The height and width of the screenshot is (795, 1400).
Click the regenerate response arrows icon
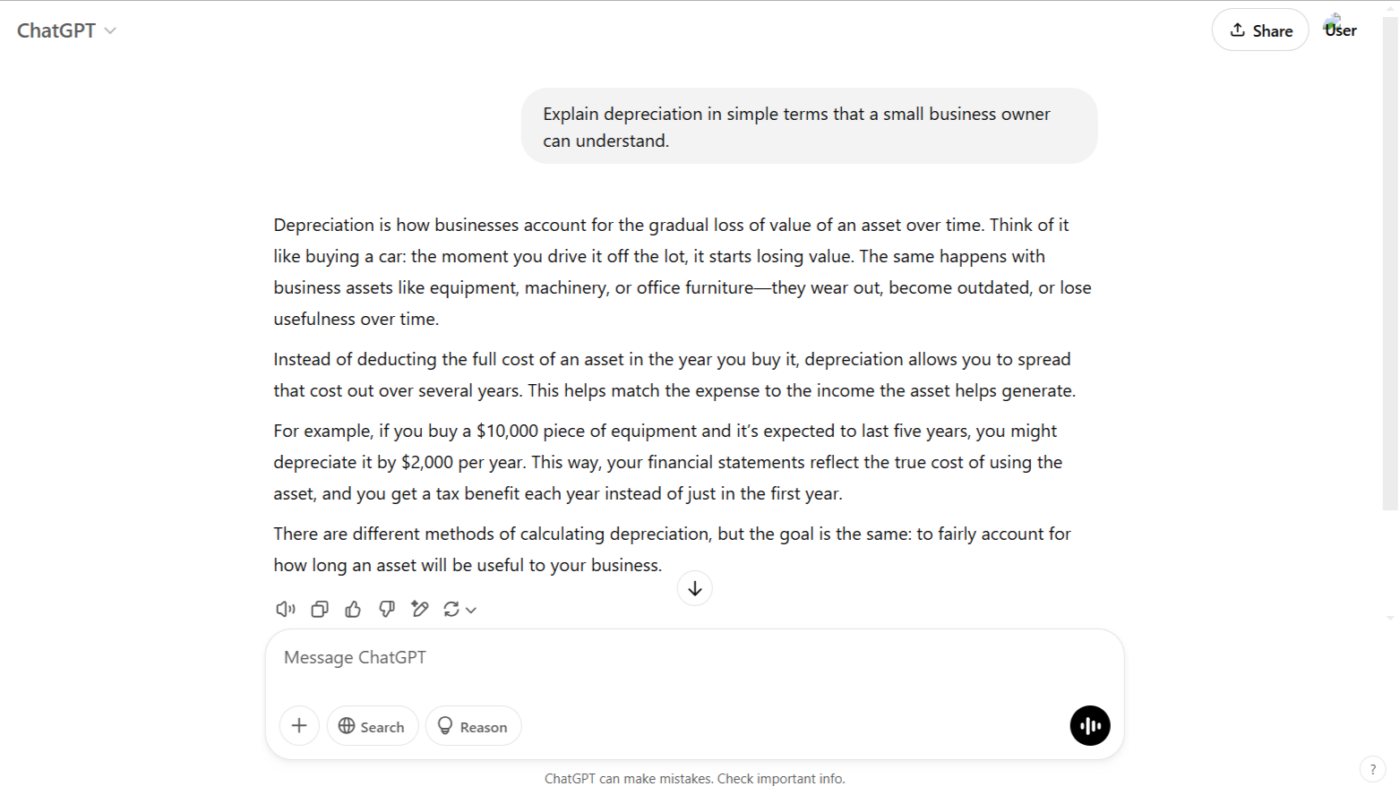point(451,609)
